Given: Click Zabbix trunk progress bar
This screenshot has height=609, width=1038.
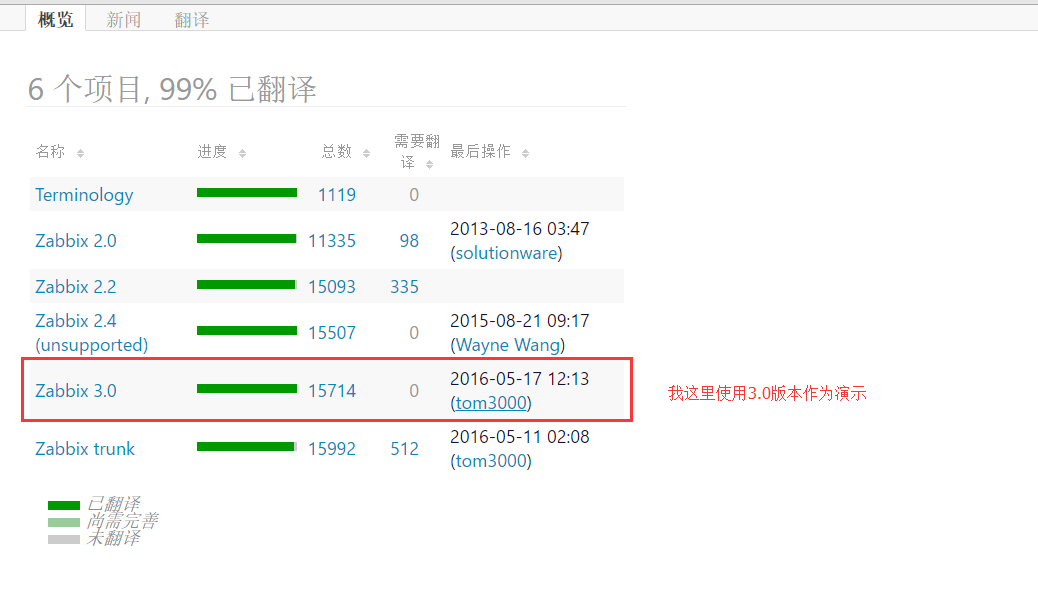Looking at the screenshot, I should (x=247, y=447).
